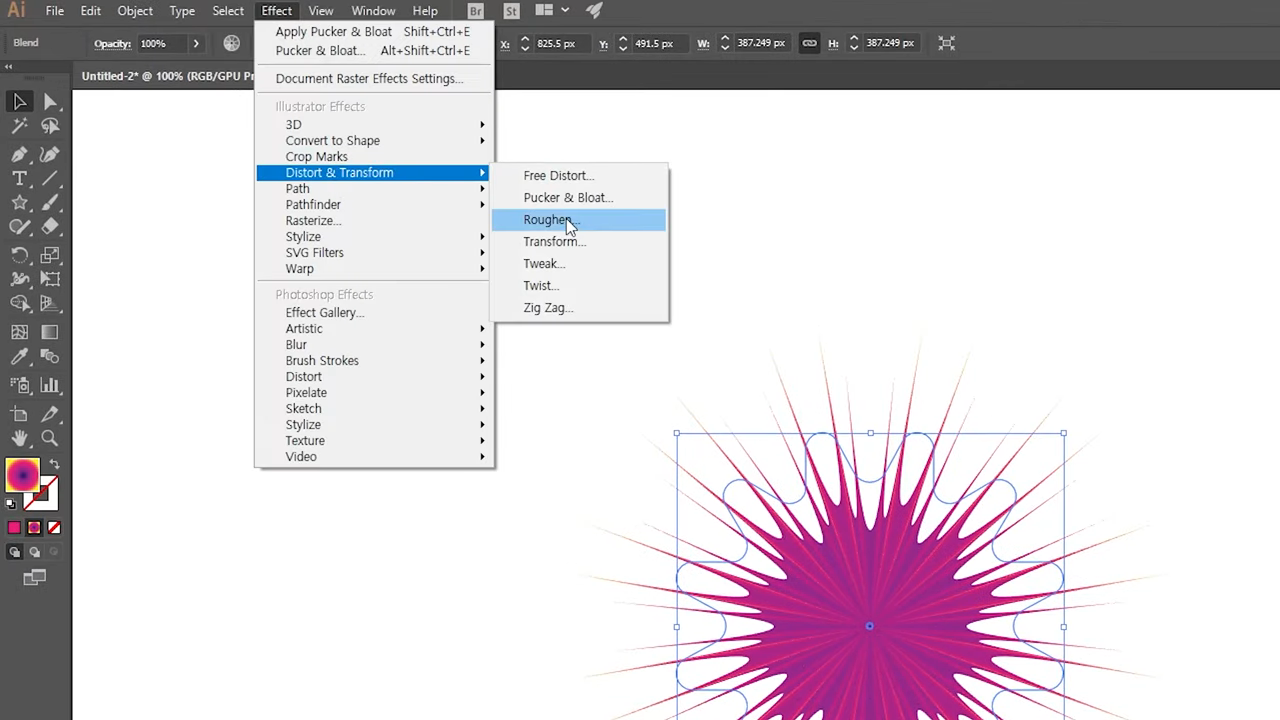Select the Direct Selection tool
The image size is (1280, 720).
coord(51,102)
